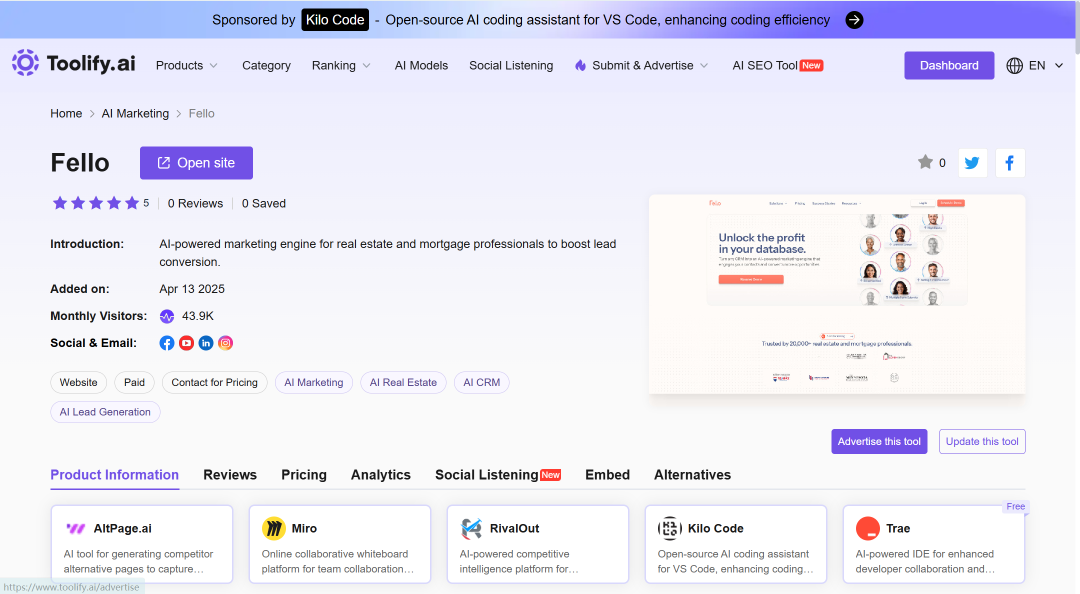1080x594 pixels.
Task: Open the AltPage.ai card
Action: pos(142,544)
